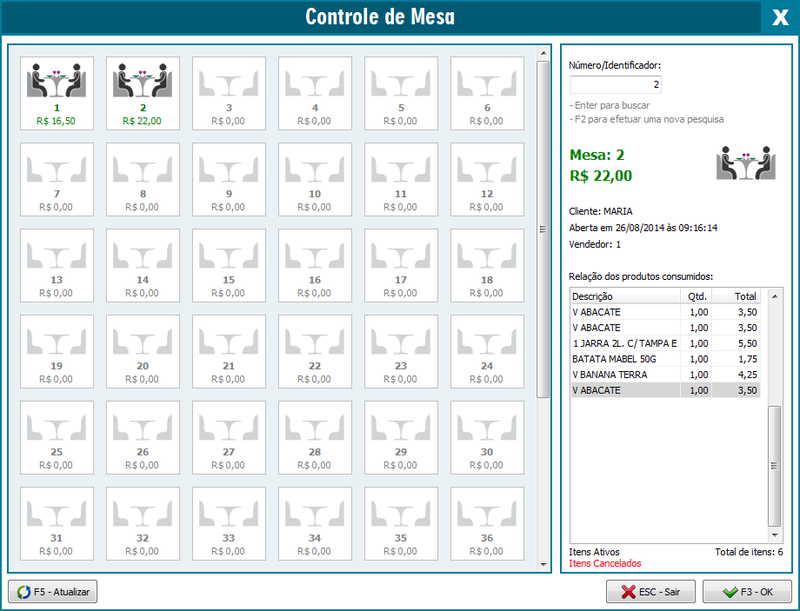Pick table 17 icon
Viewport: 800px width, 611px height.
(401, 265)
